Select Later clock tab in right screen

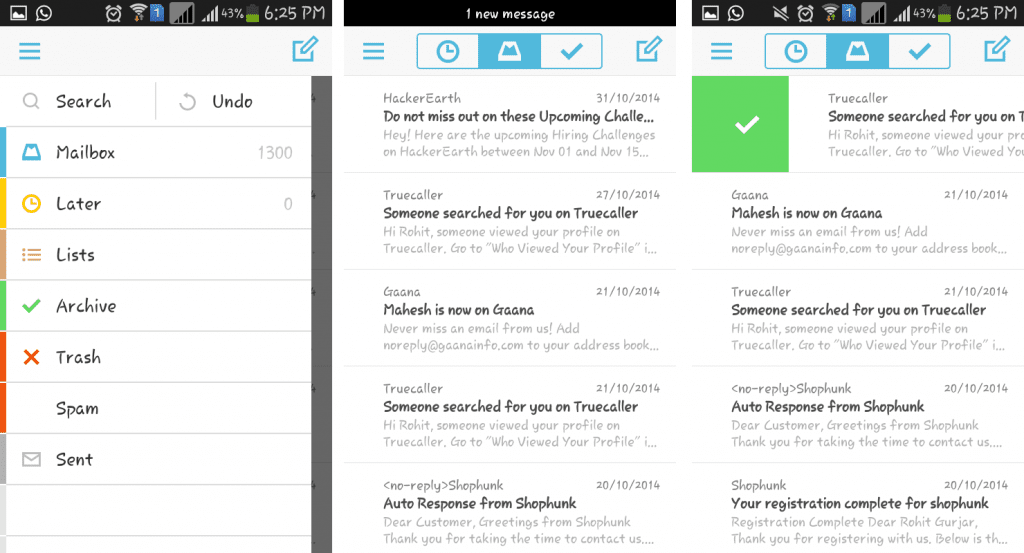click(x=796, y=51)
